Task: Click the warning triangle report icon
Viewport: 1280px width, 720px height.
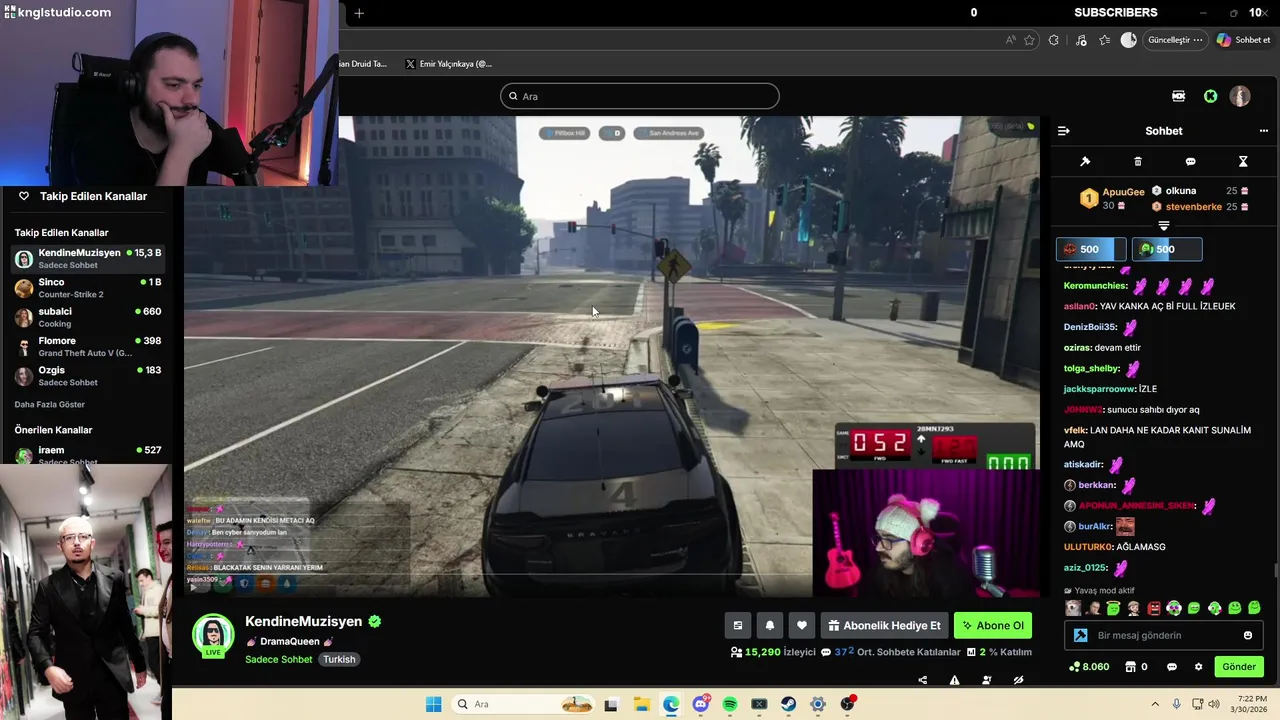Action: (x=954, y=680)
